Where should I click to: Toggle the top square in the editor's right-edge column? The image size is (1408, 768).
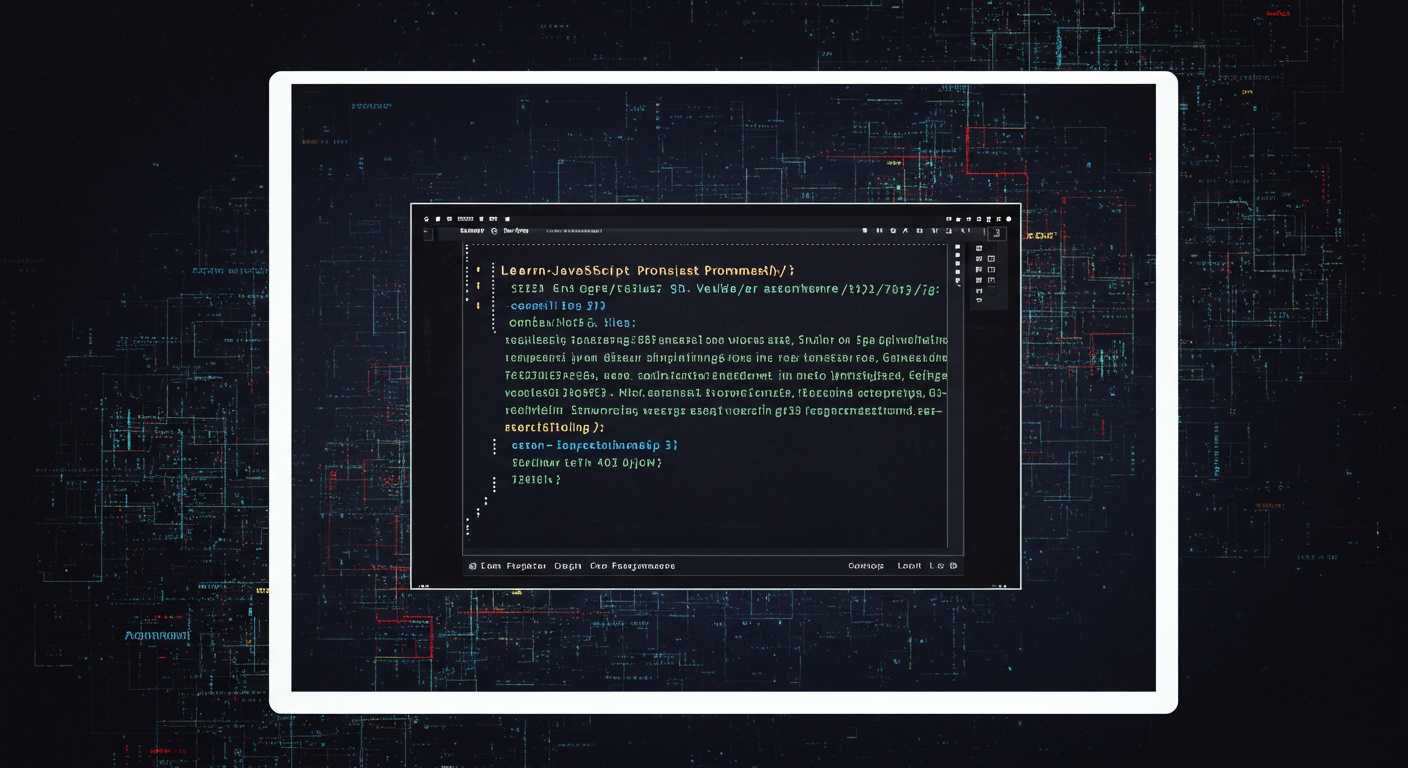click(x=957, y=247)
